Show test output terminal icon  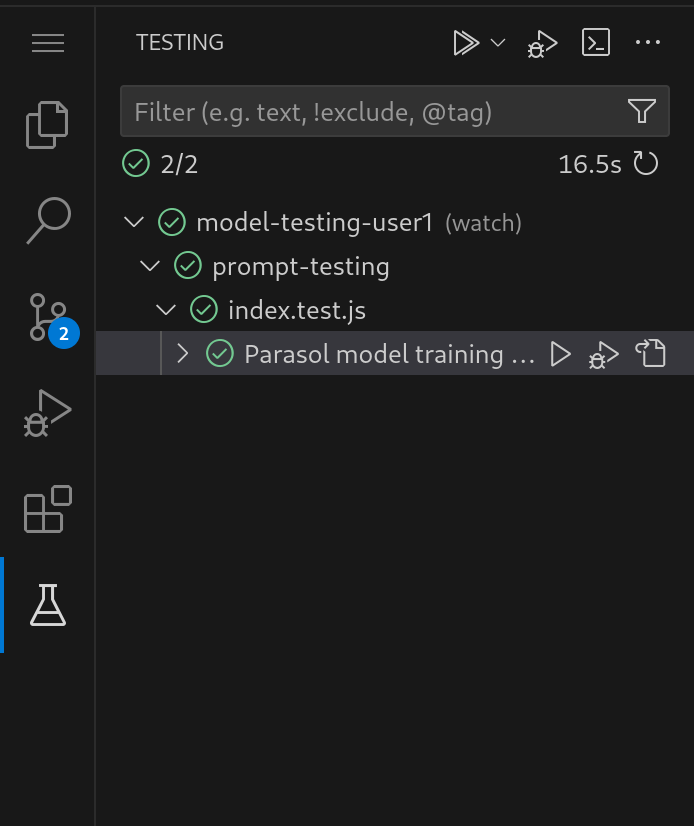[x=596, y=43]
